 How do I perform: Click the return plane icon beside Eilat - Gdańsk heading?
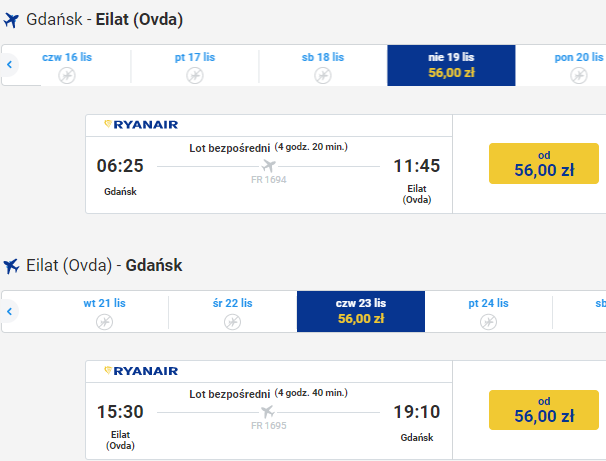[x=11, y=266]
